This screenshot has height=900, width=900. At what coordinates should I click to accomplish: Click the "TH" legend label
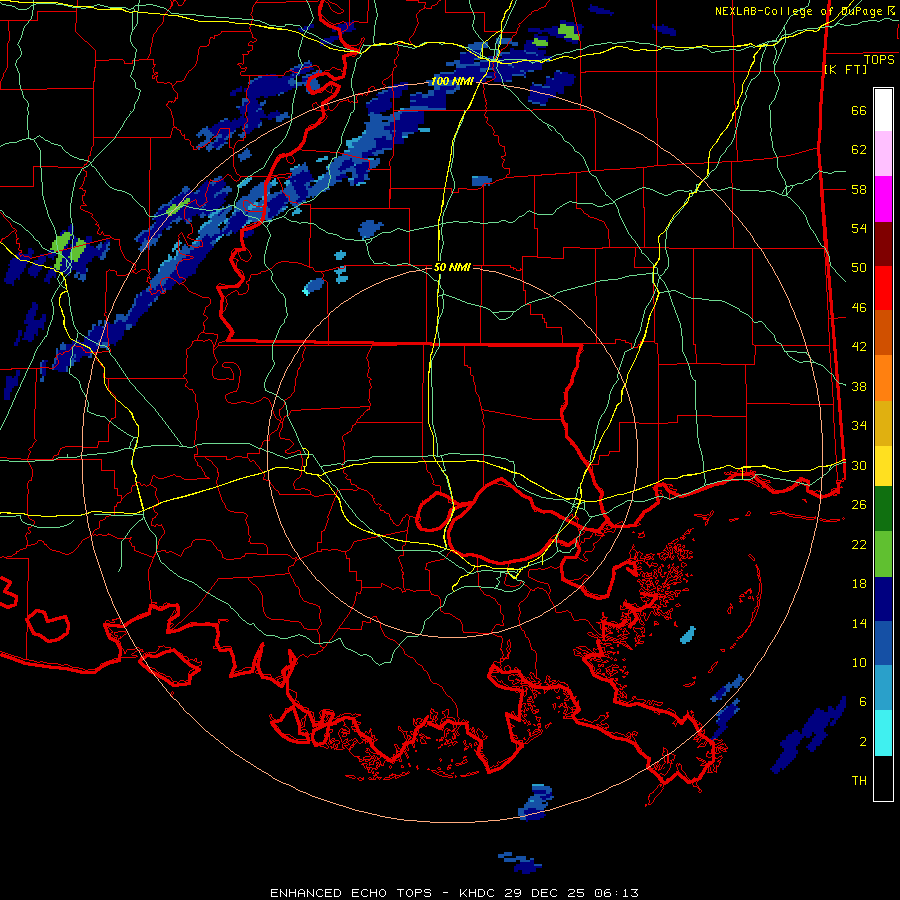tap(859, 781)
